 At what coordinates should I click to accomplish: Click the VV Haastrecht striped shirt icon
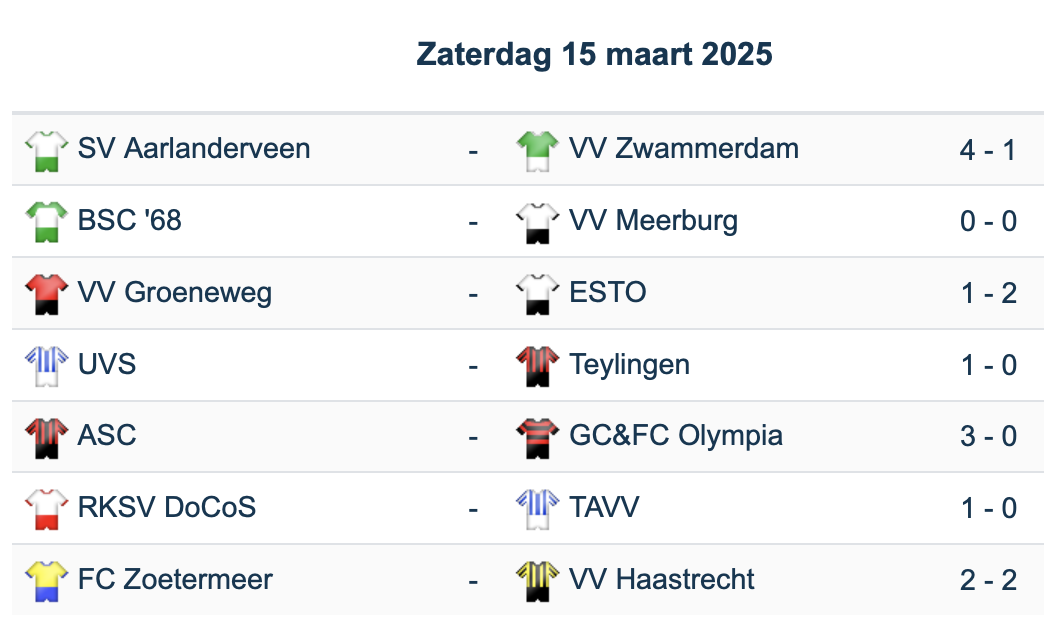(x=537, y=580)
